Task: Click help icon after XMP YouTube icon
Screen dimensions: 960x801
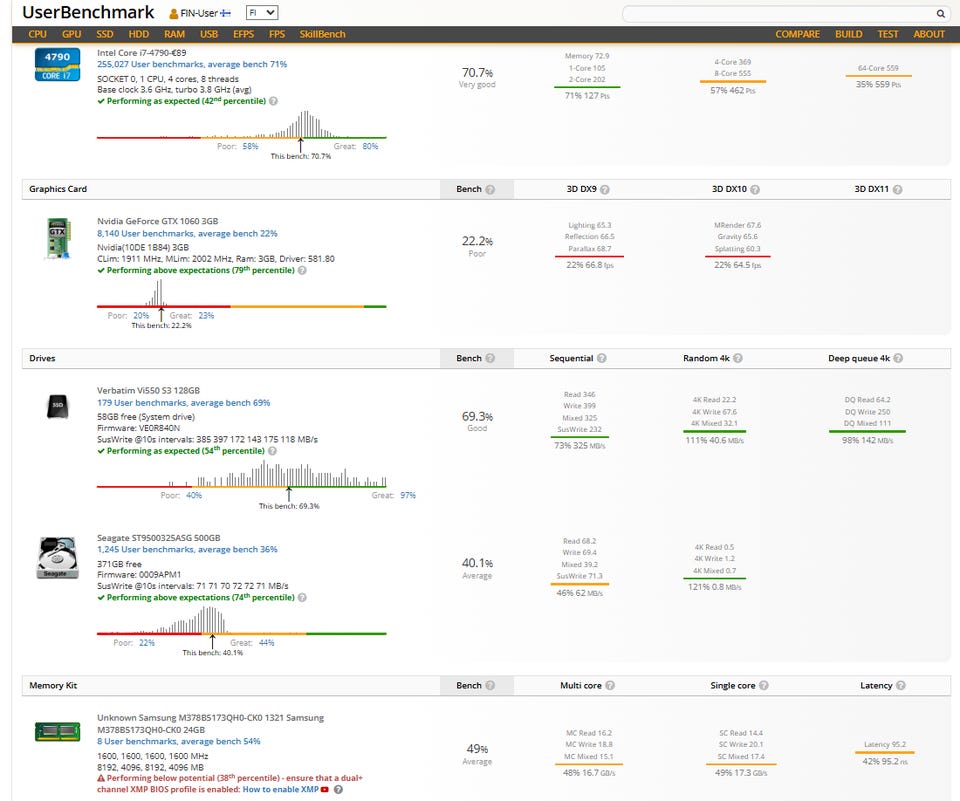Action: coord(338,790)
